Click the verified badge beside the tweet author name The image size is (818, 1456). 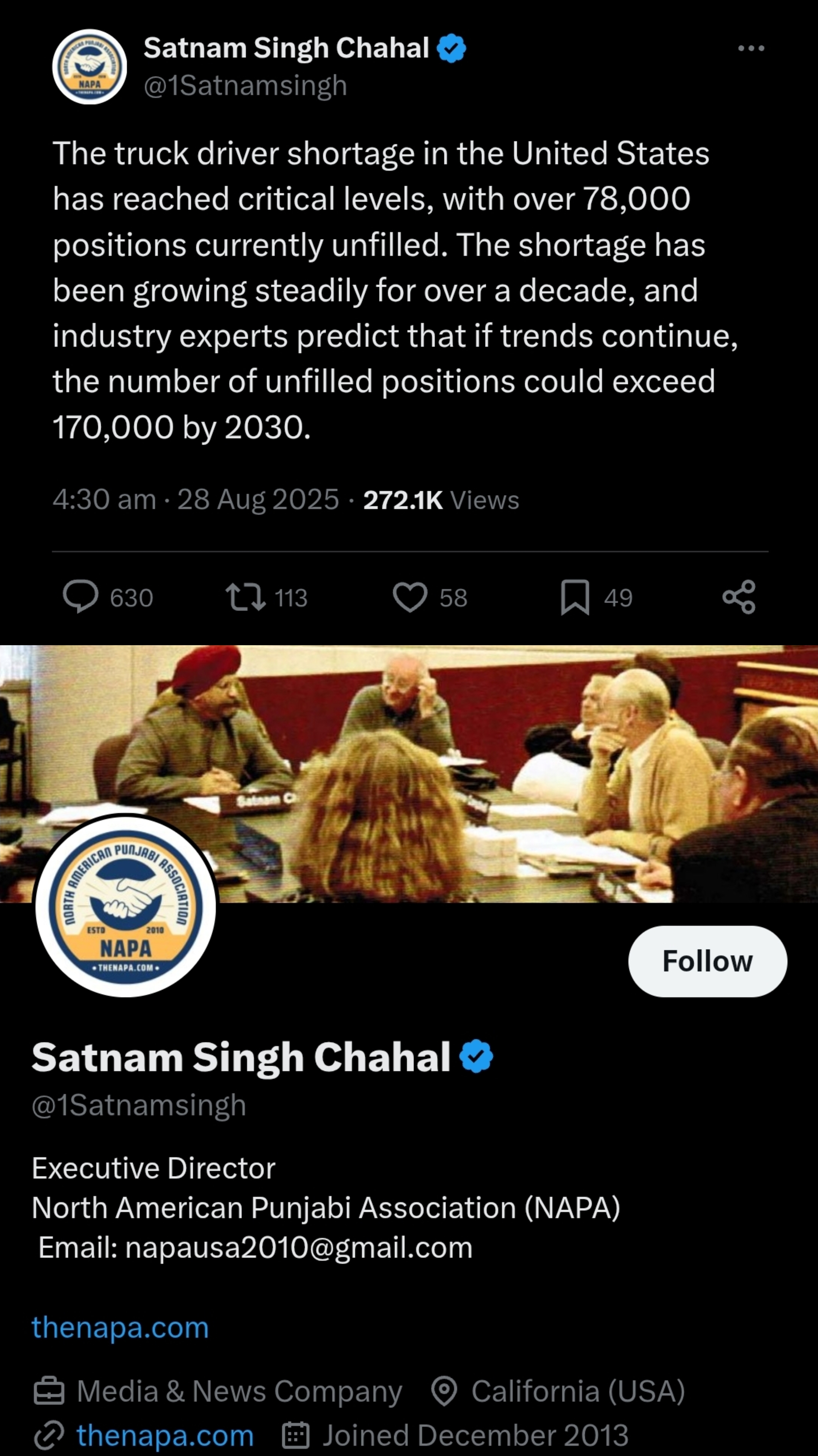click(451, 48)
